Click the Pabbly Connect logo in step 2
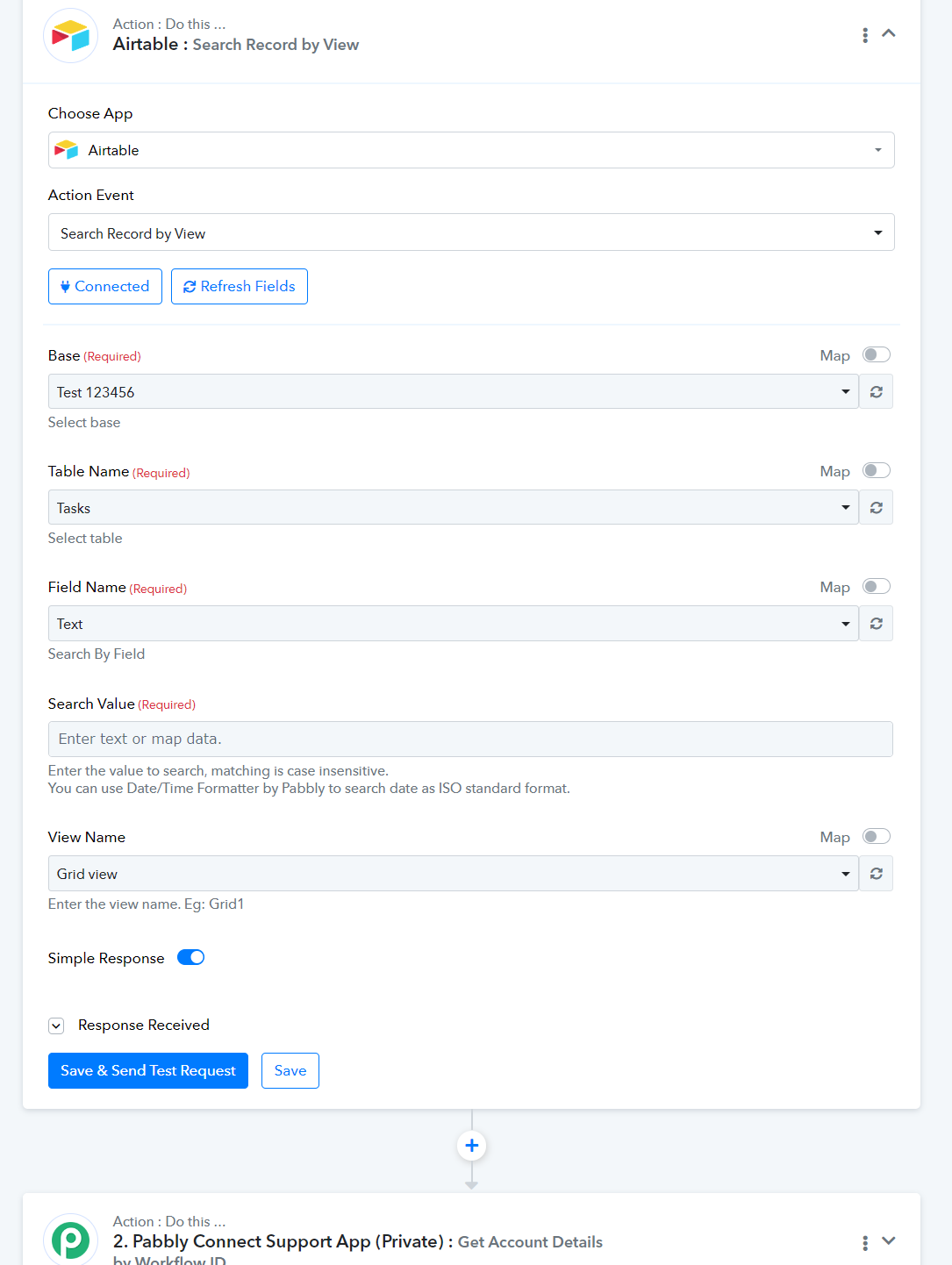The width and height of the screenshot is (952, 1265). pyautogui.click(x=70, y=1240)
